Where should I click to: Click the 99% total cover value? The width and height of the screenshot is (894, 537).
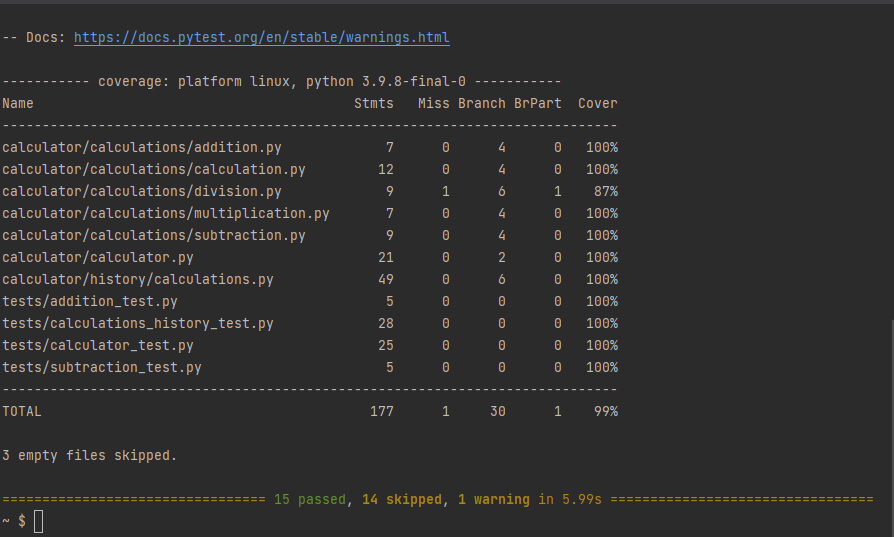click(x=606, y=412)
